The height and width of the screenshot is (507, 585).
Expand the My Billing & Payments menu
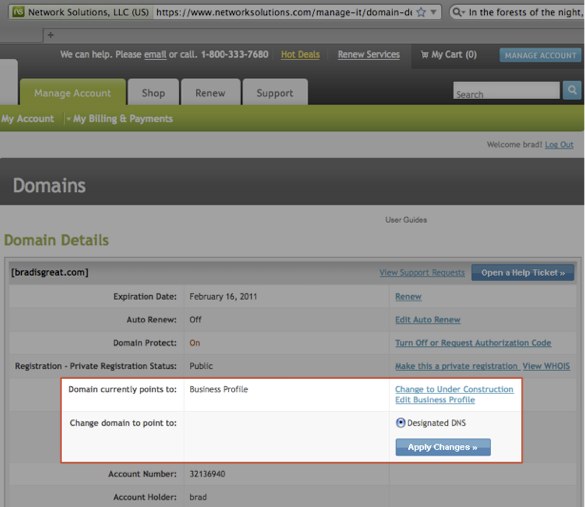point(120,119)
